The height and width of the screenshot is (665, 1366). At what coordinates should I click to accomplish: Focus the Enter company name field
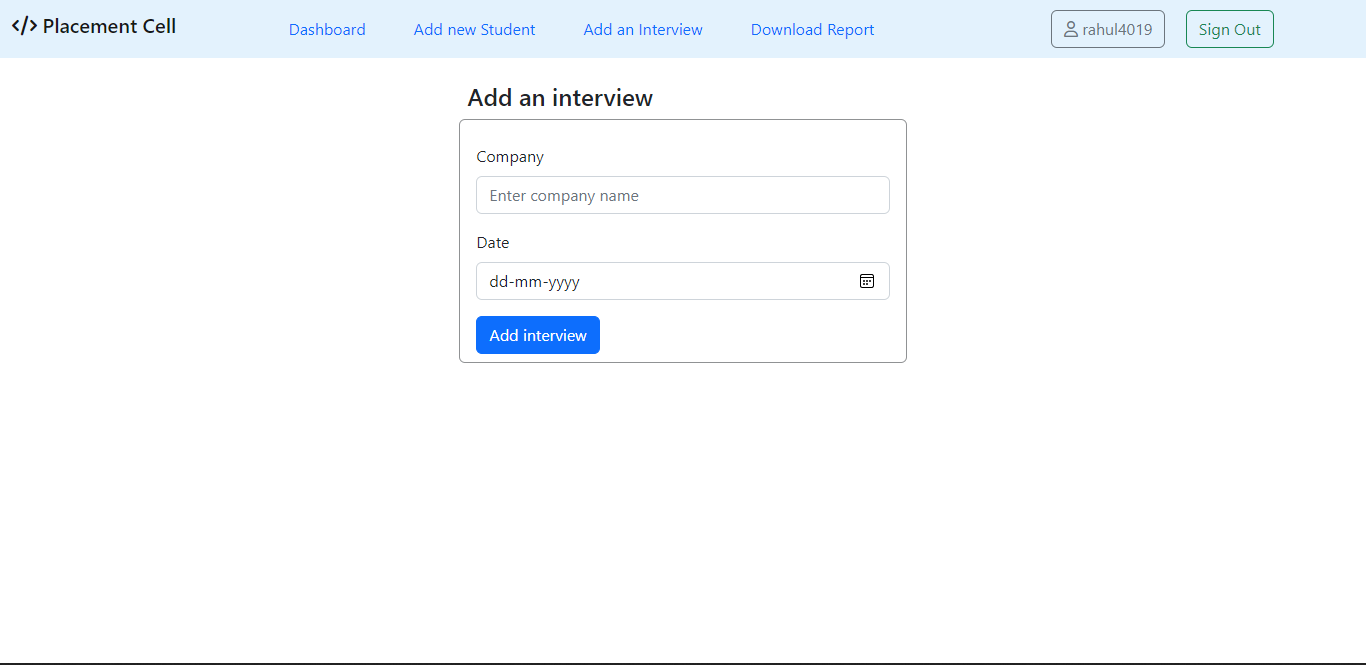coord(683,195)
